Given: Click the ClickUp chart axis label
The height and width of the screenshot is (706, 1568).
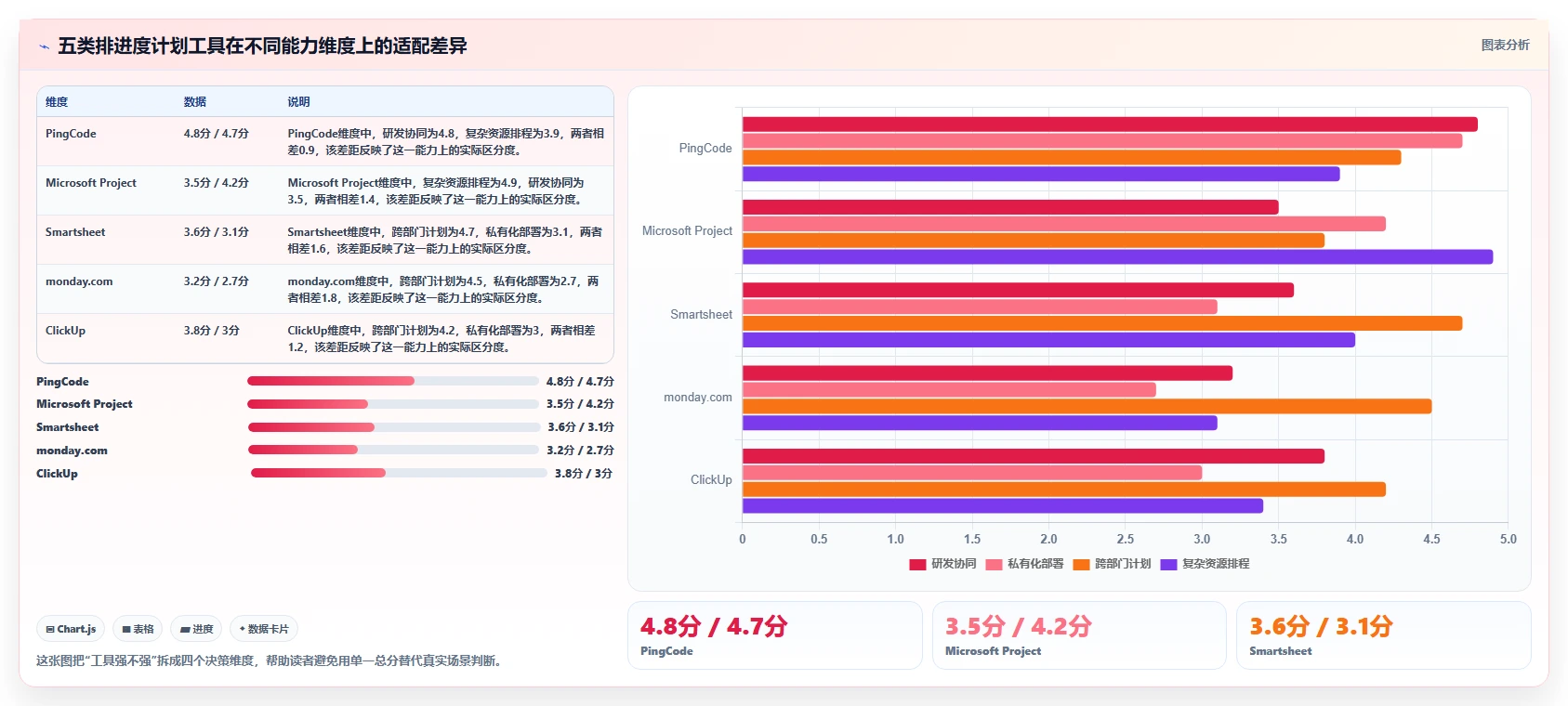Looking at the screenshot, I should [x=711, y=480].
